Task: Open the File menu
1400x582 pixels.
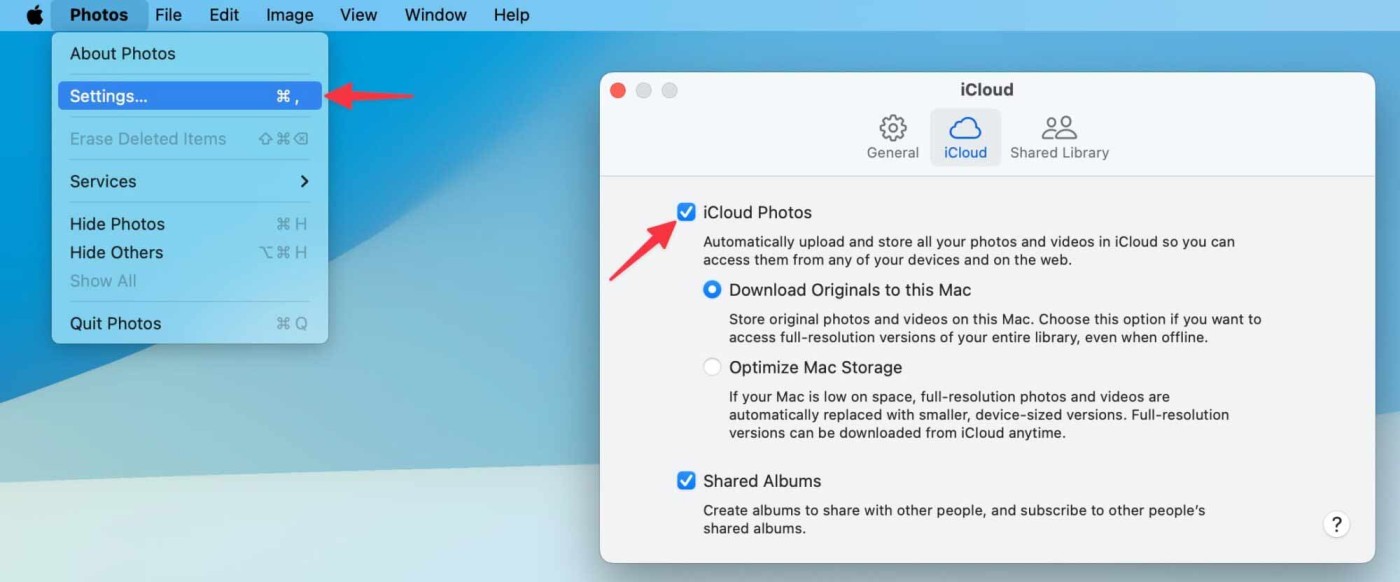Action: [168, 15]
